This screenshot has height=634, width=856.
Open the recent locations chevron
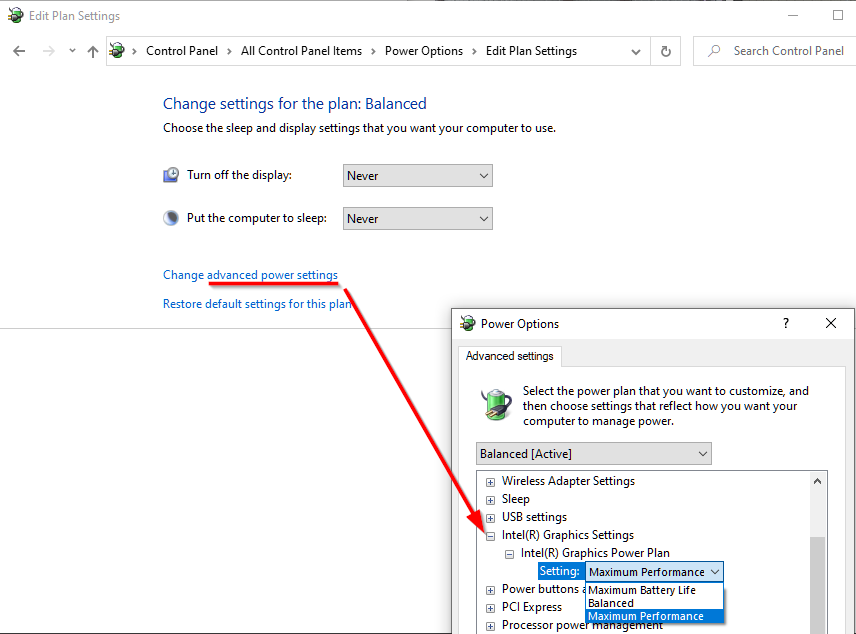(x=72, y=51)
